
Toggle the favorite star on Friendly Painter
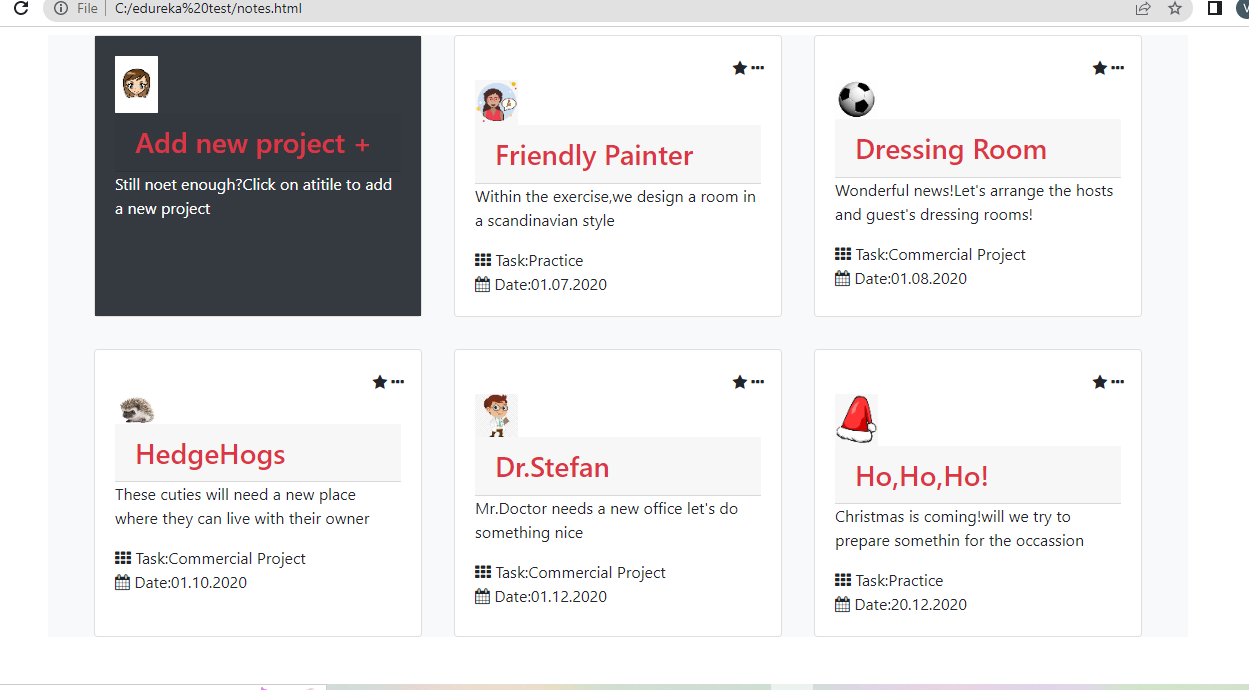(739, 67)
